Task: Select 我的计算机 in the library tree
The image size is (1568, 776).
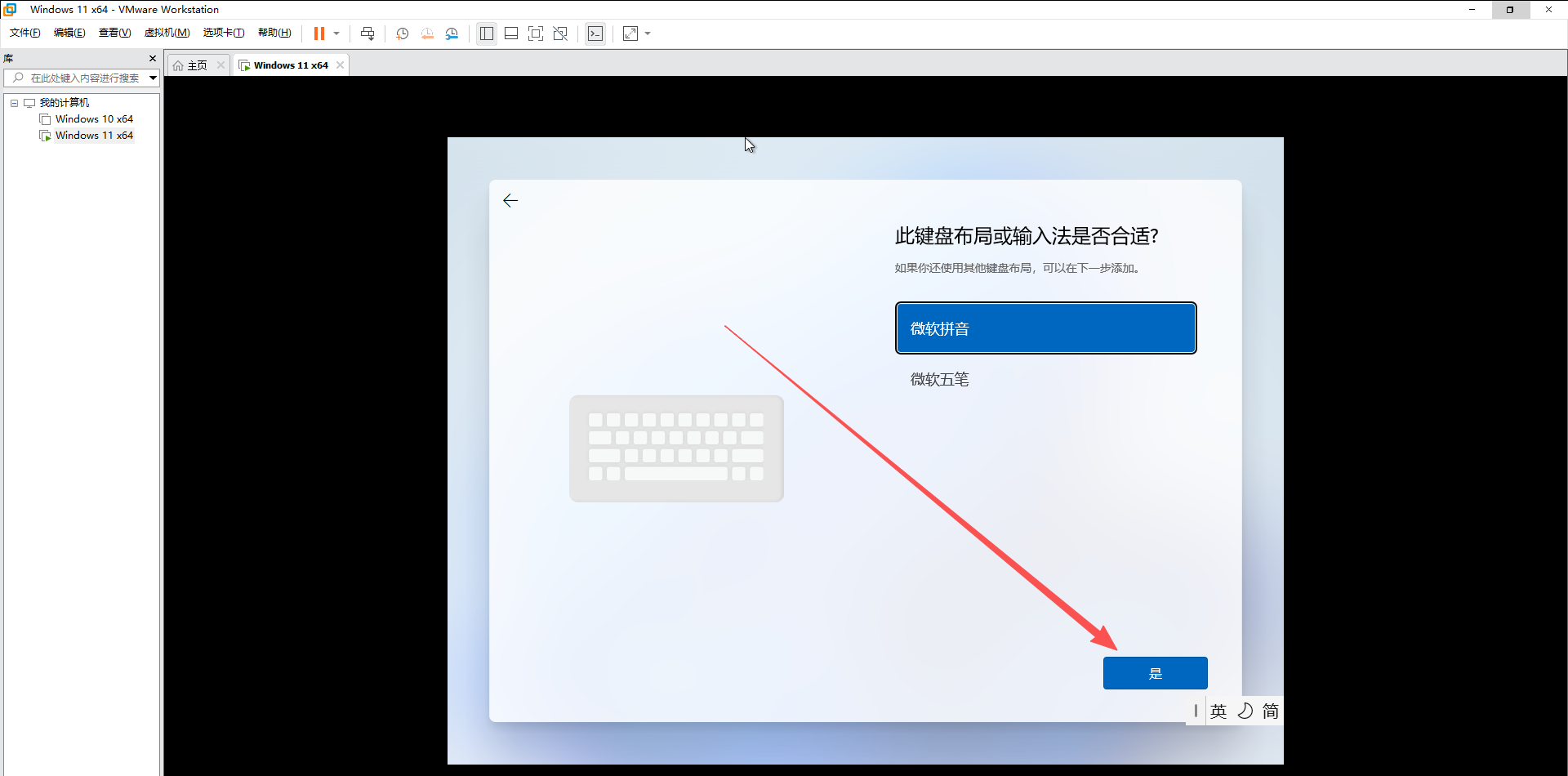Action: coord(65,103)
